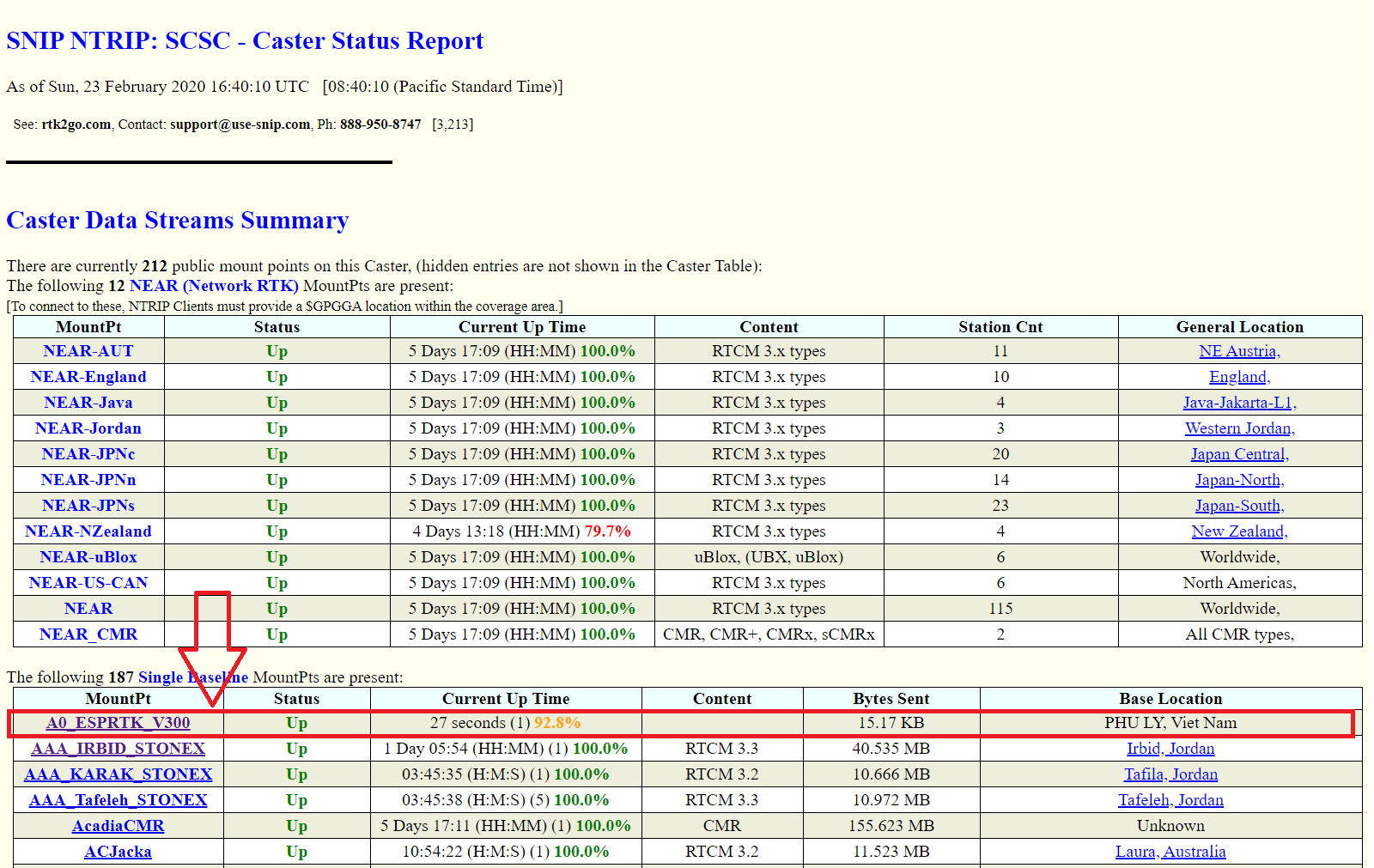Click the ACJacka mount point link

pos(118,852)
